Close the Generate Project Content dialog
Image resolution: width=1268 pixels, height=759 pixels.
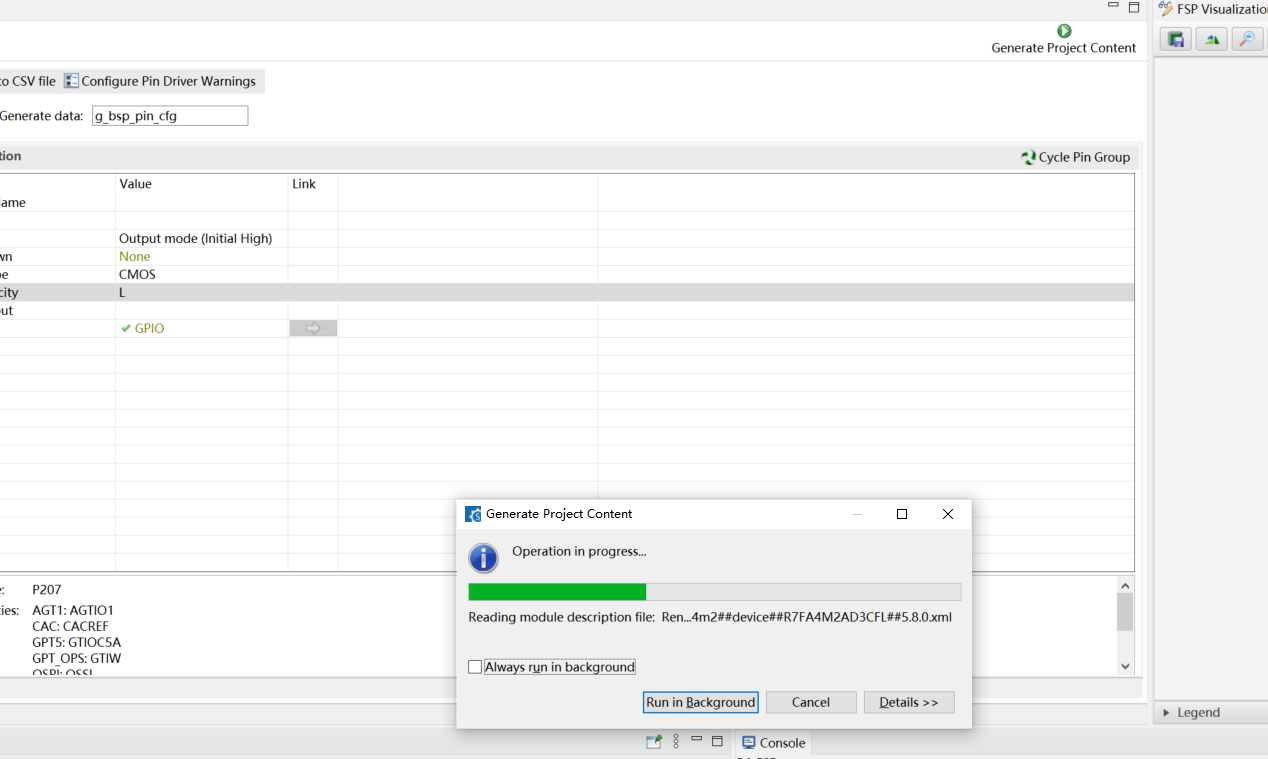948,514
